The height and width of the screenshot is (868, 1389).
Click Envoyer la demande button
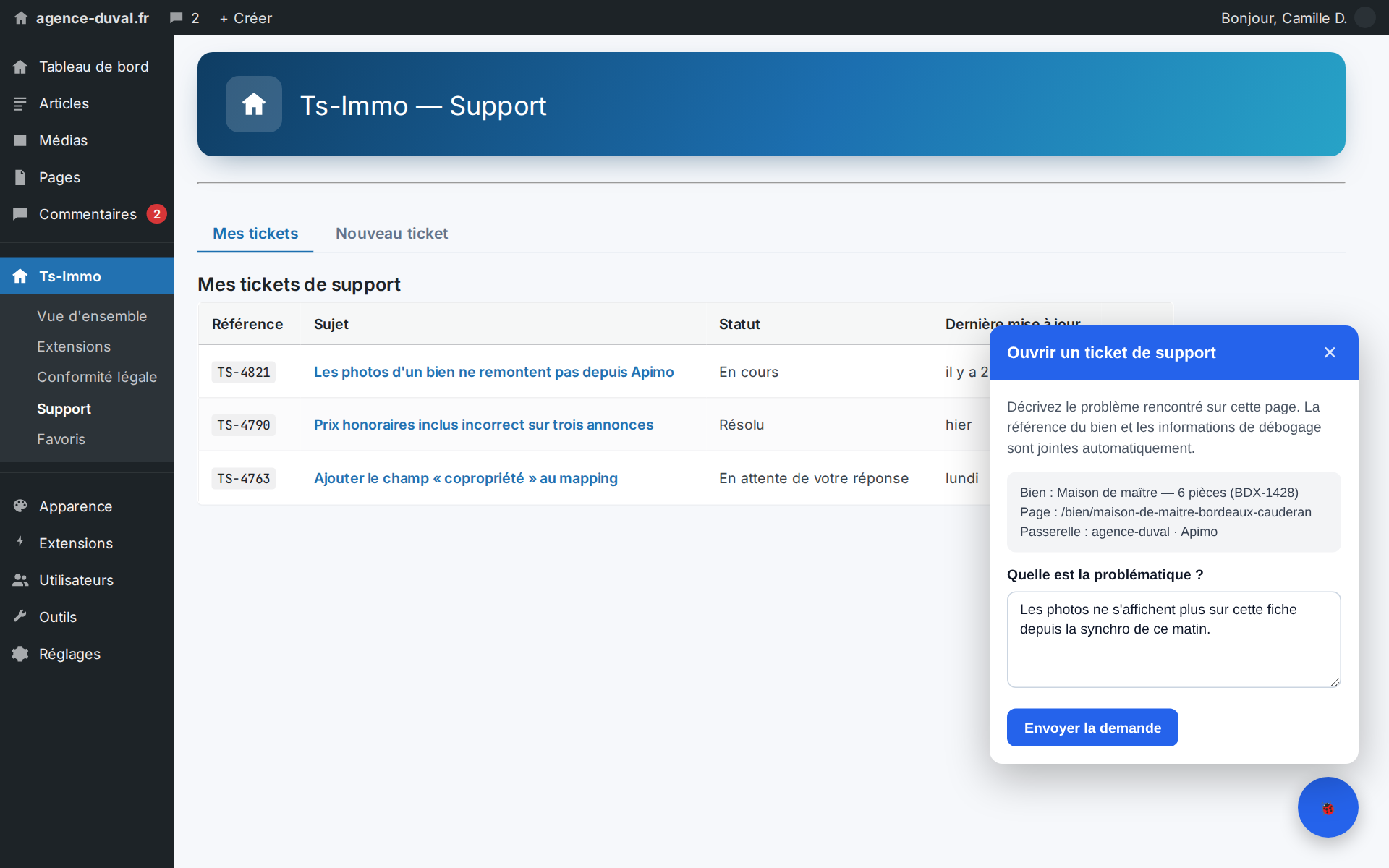pyautogui.click(x=1092, y=728)
